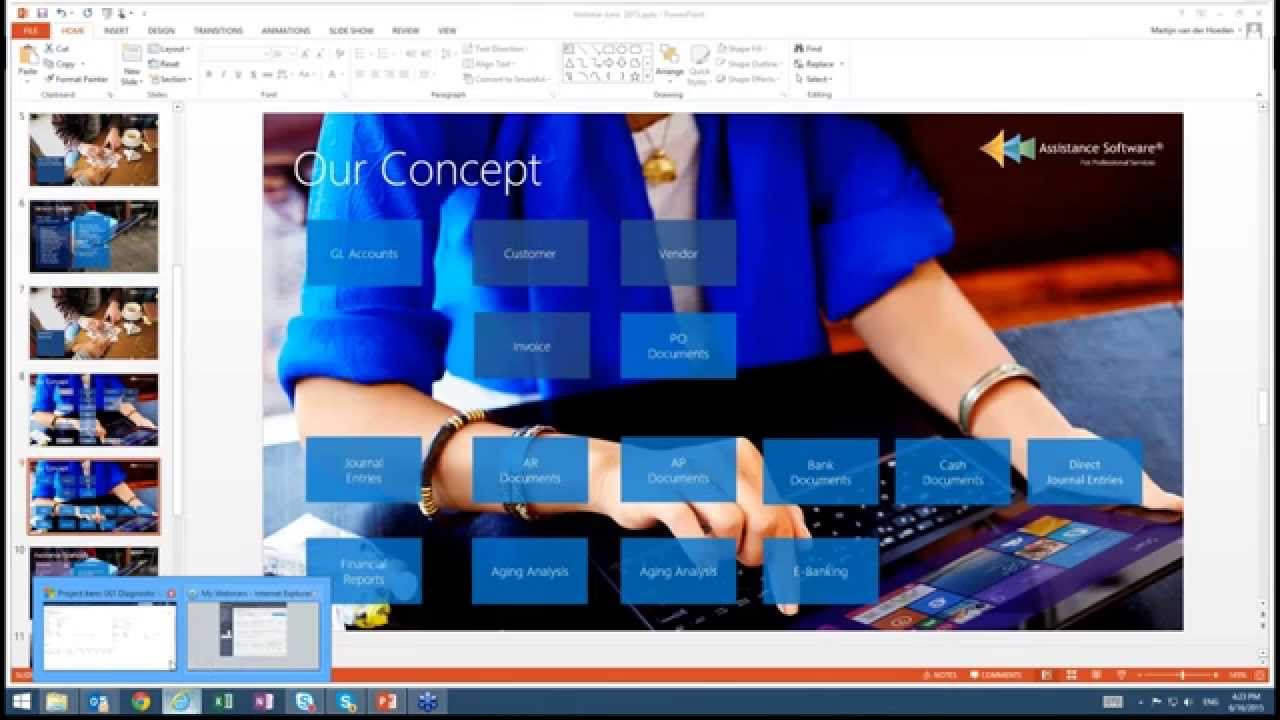This screenshot has width=1280, height=720.
Task: Open Google Chrome from taskbar
Action: [x=140, y=702]
